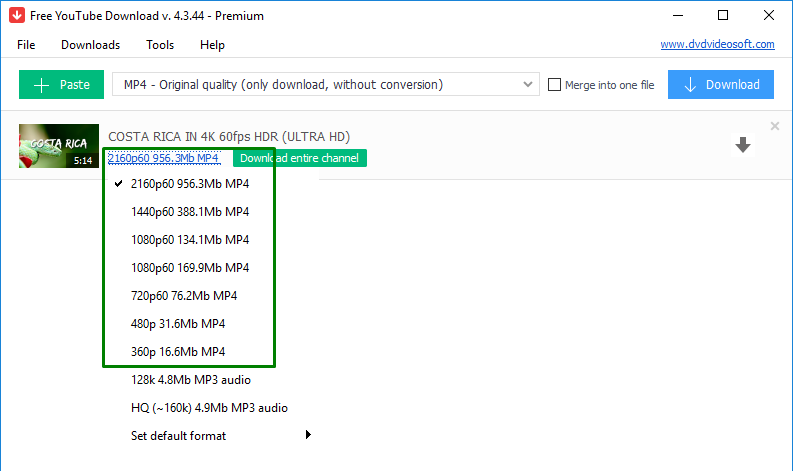Open the File menu

point(26,45)
